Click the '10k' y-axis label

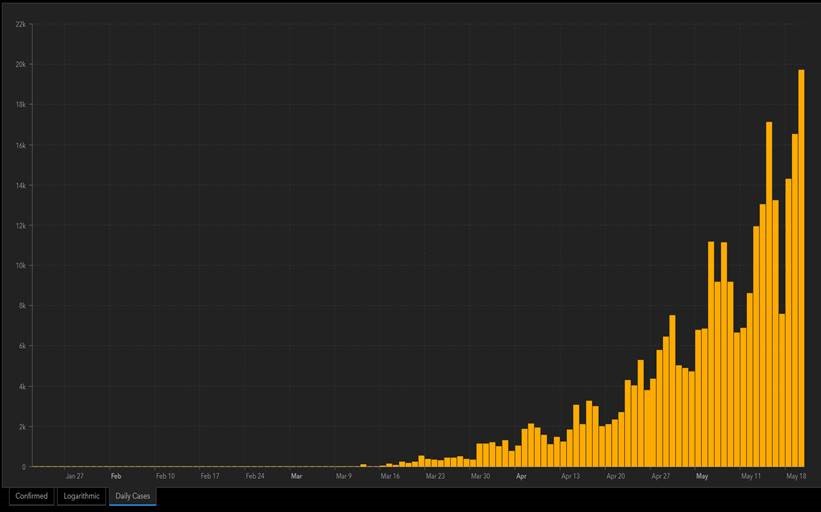click(x=20, y=266)
